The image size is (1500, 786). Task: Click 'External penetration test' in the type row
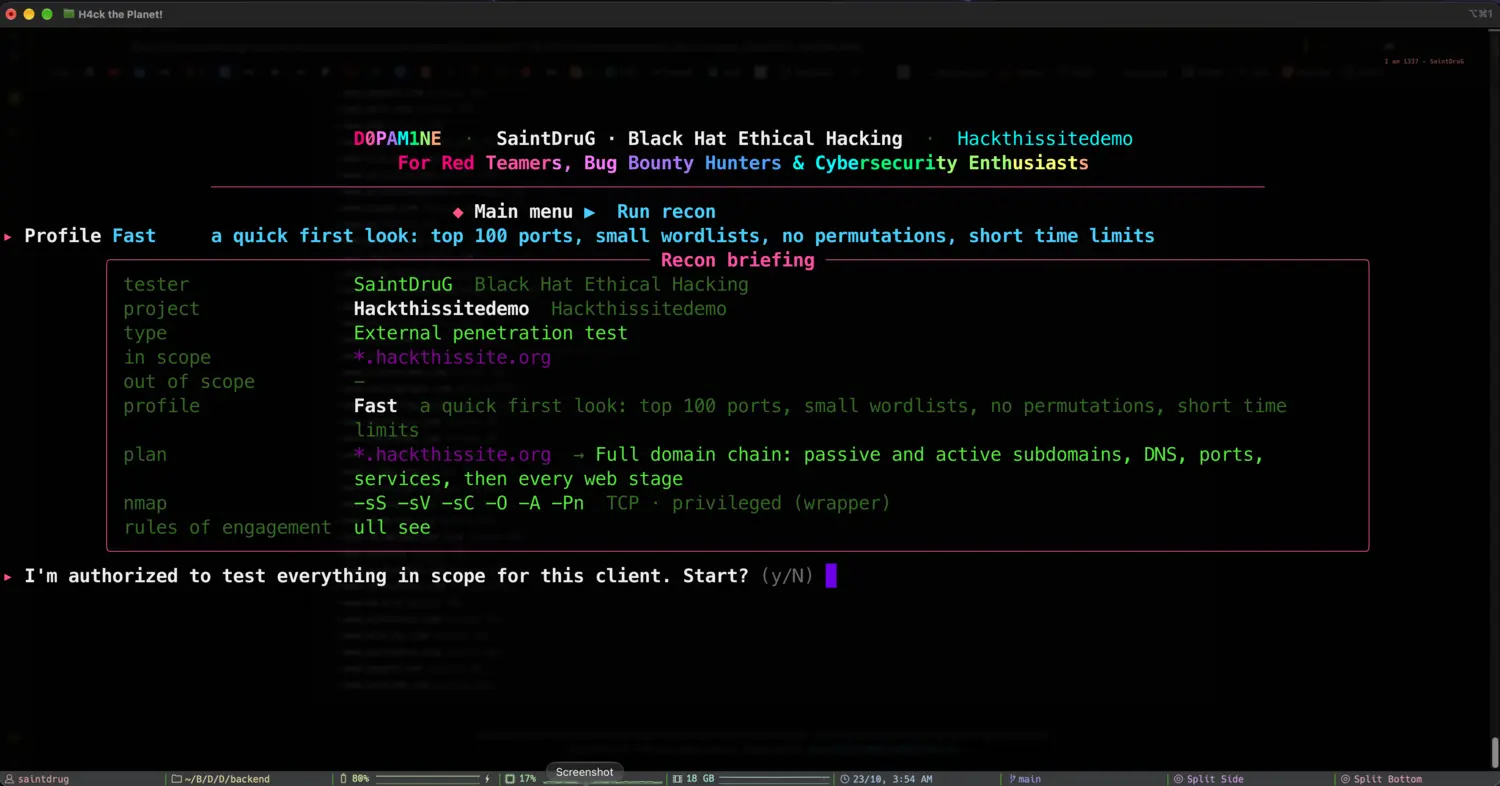pyautogui.click(x=491, y=333)
